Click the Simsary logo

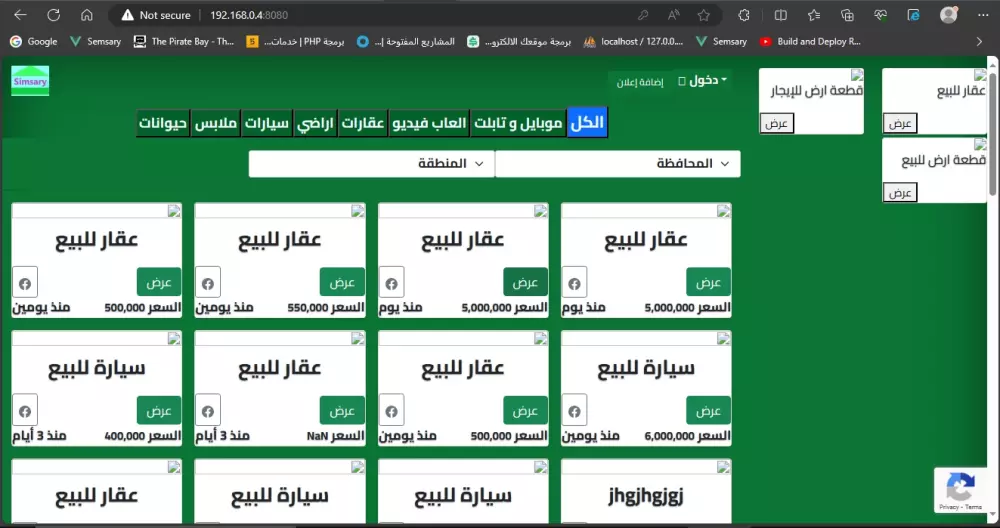pos(30,81)
